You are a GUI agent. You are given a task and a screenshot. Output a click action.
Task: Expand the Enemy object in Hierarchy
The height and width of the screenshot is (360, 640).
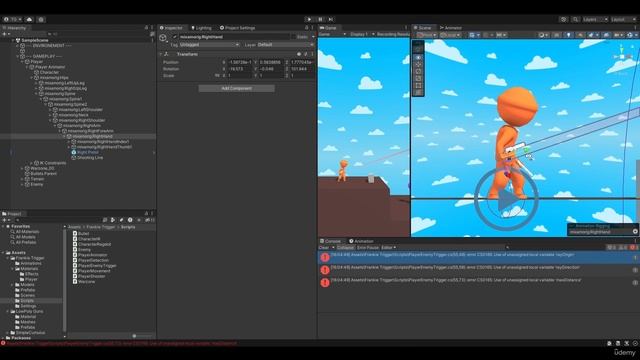click(22, 184)
